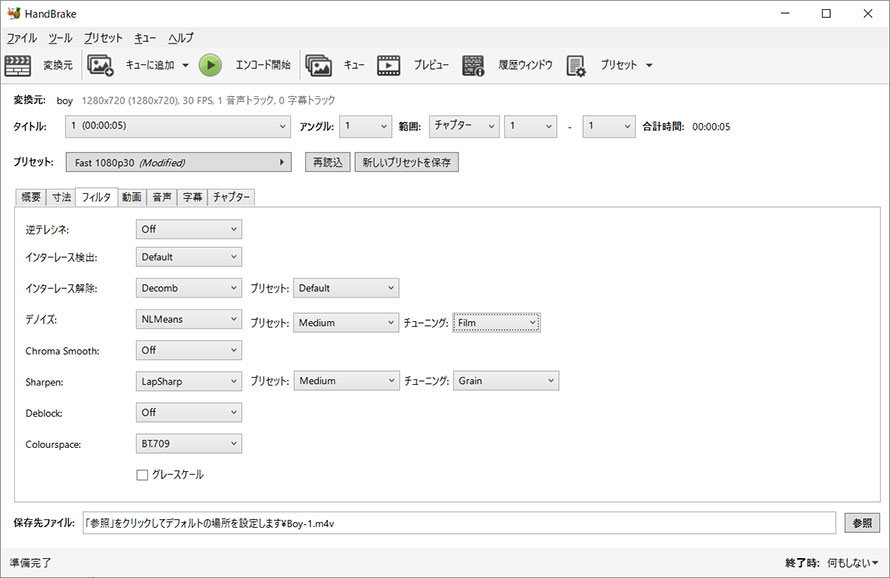Click the 再読込 button
This screenshot has height=578, width=890.
[328, 162]
